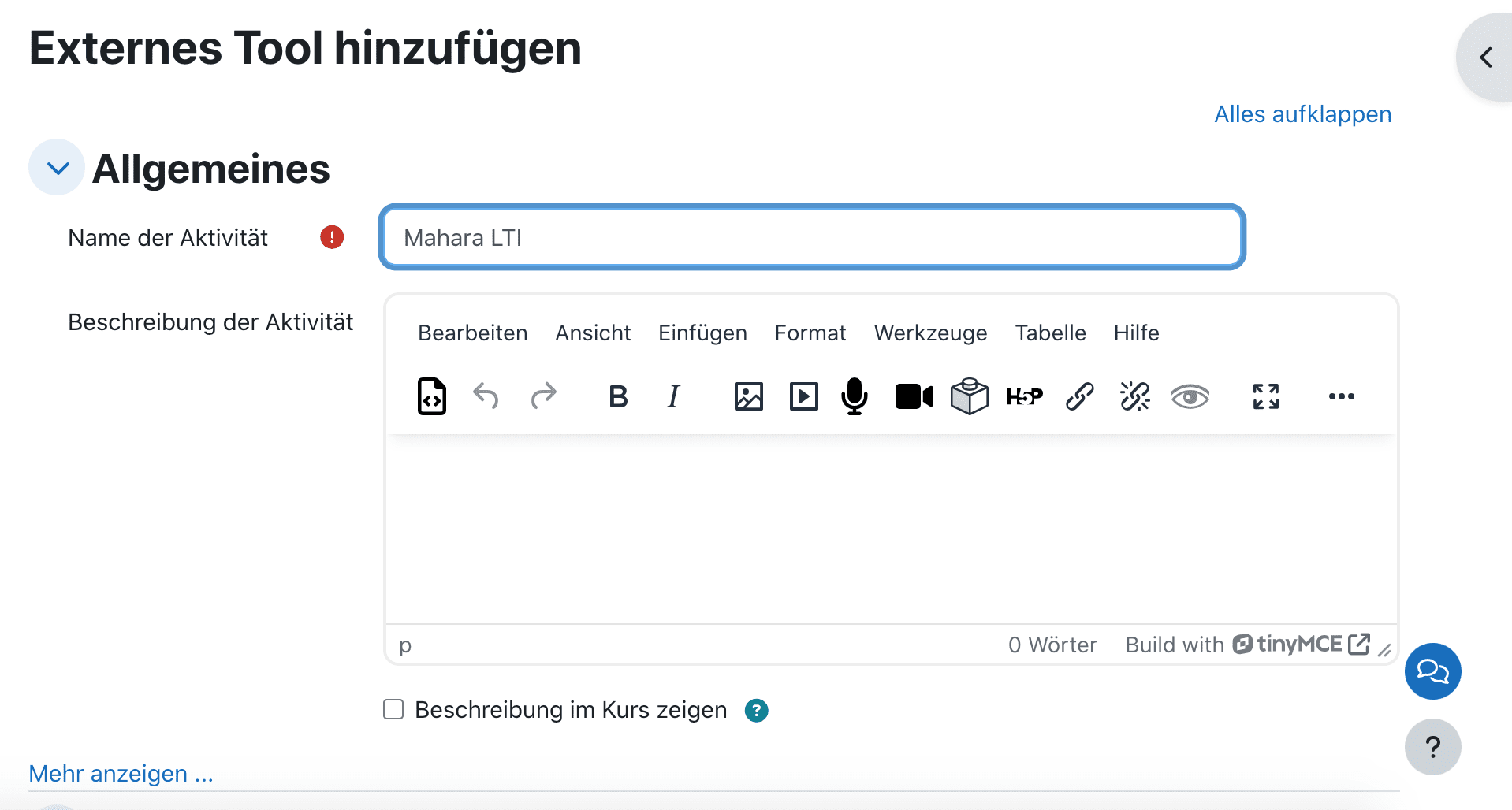1512x810 pixels.
Task: Open the Einfügen menu
Action: click(x=702, y=333)
